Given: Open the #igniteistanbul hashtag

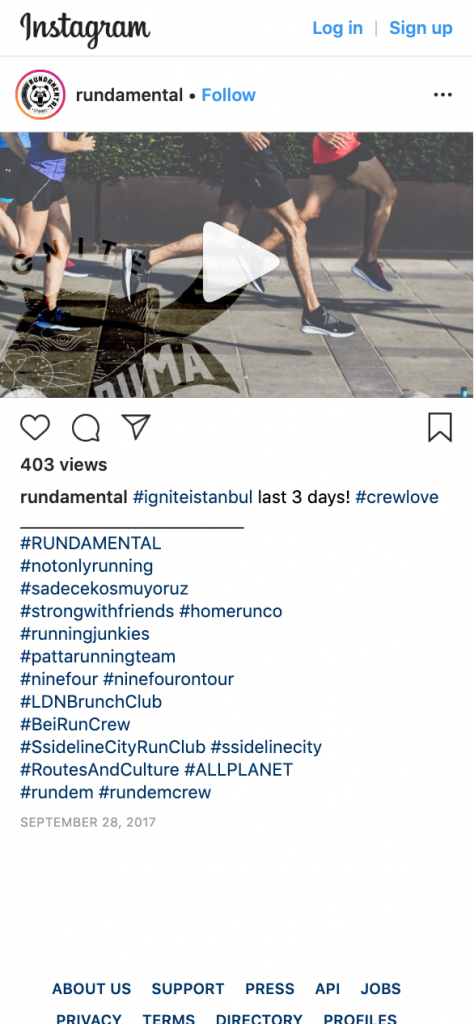Looking at the screenshot, I should tap(193, 497).
